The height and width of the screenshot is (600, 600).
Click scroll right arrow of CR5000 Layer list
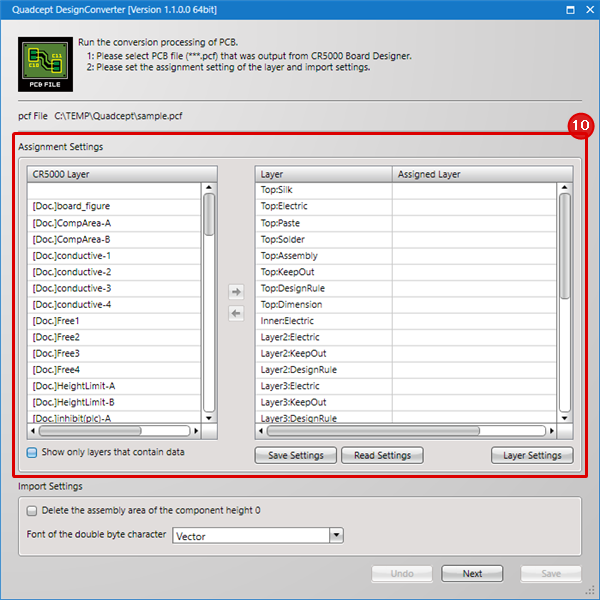196,431
